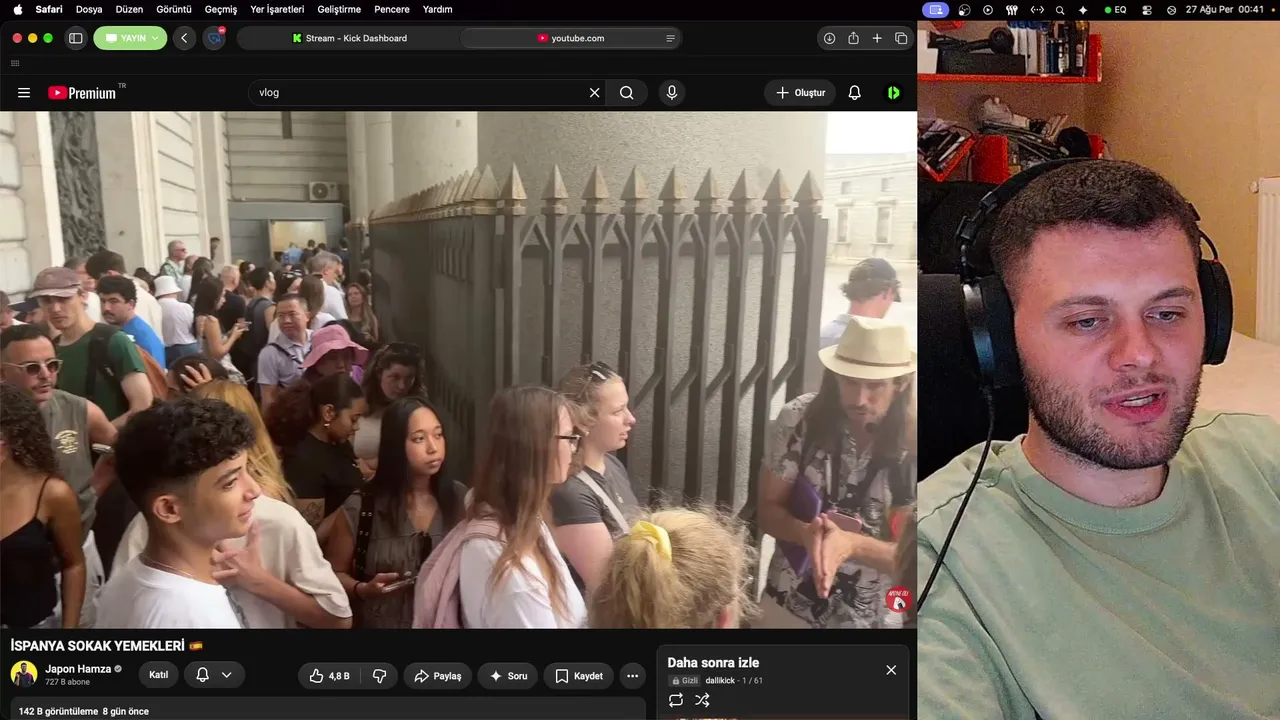Toggle playlist shuffle in Daha sonra izle
Screen dimensions: 1280x720
click(x=702, y=700)
